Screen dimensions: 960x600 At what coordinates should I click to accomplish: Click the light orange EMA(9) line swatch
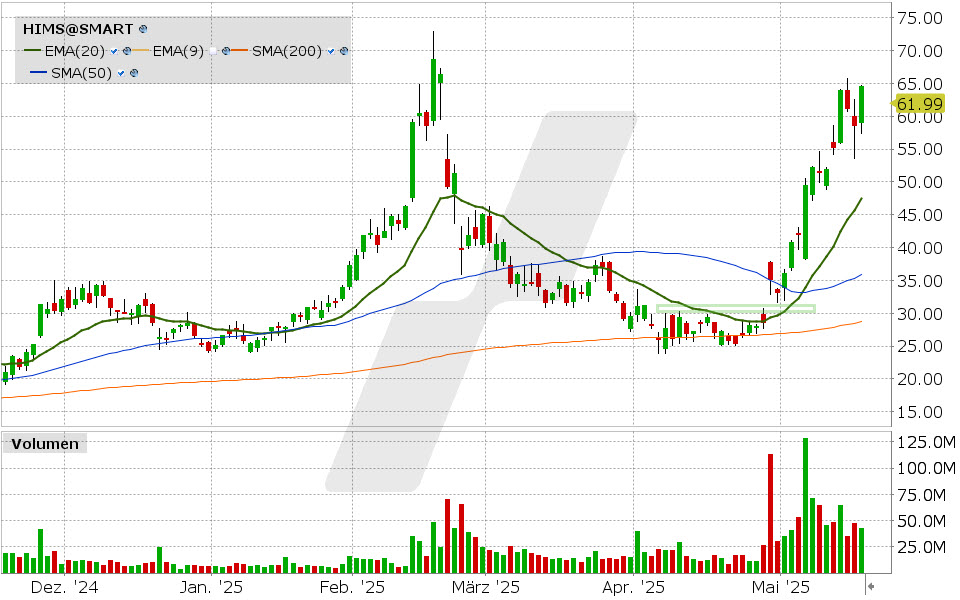pos(140,50)
